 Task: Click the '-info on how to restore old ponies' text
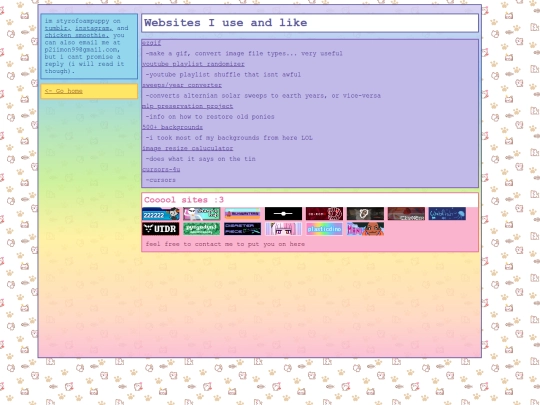coord(210,117)
